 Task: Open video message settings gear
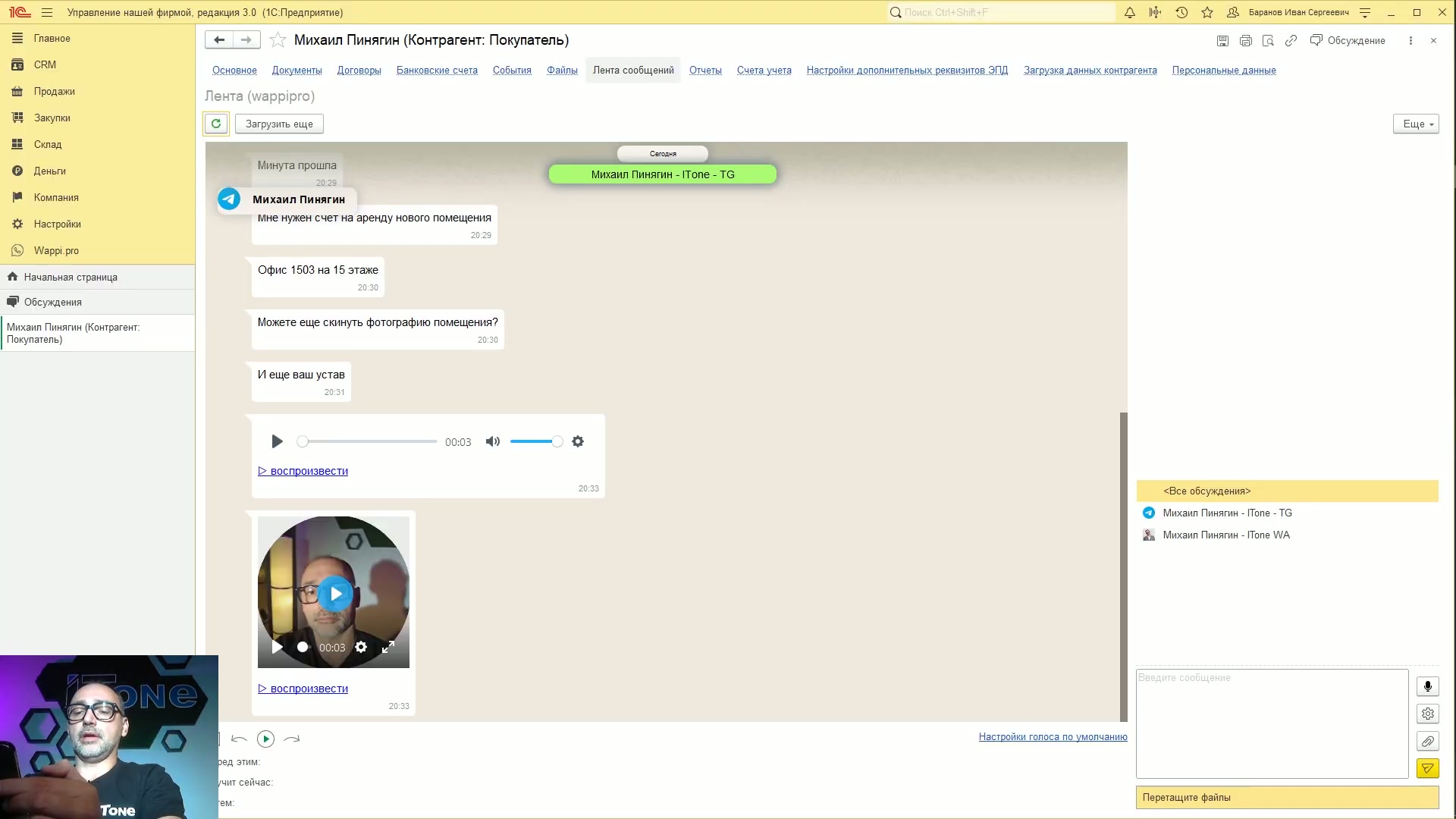361,647
